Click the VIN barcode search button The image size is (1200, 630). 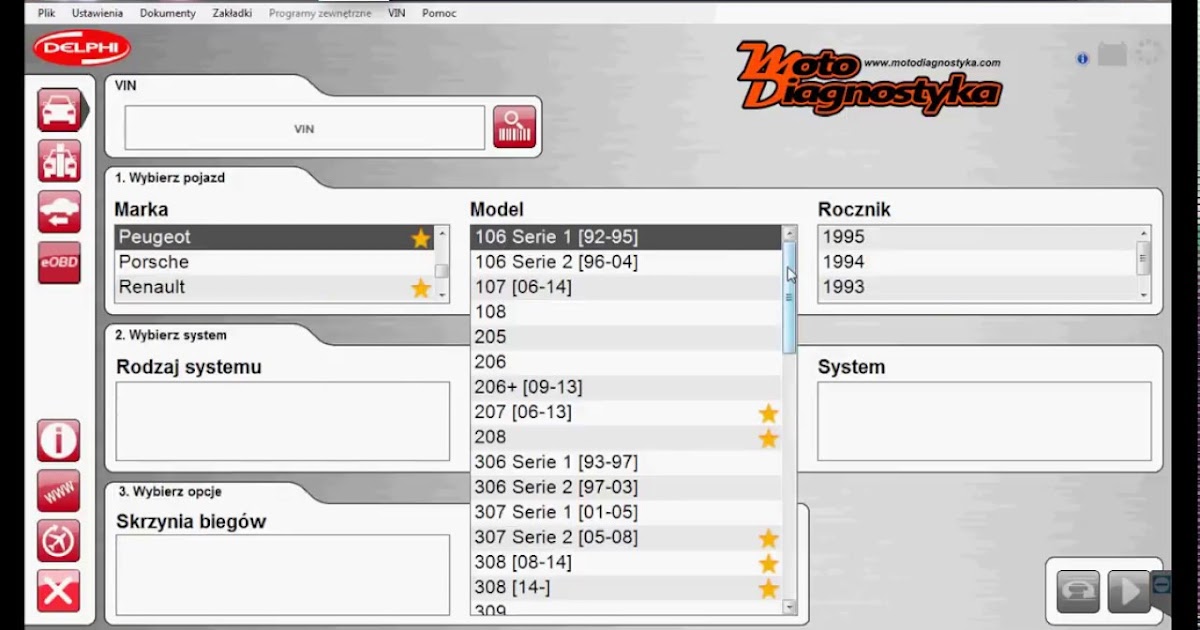(x=514, y=127)
